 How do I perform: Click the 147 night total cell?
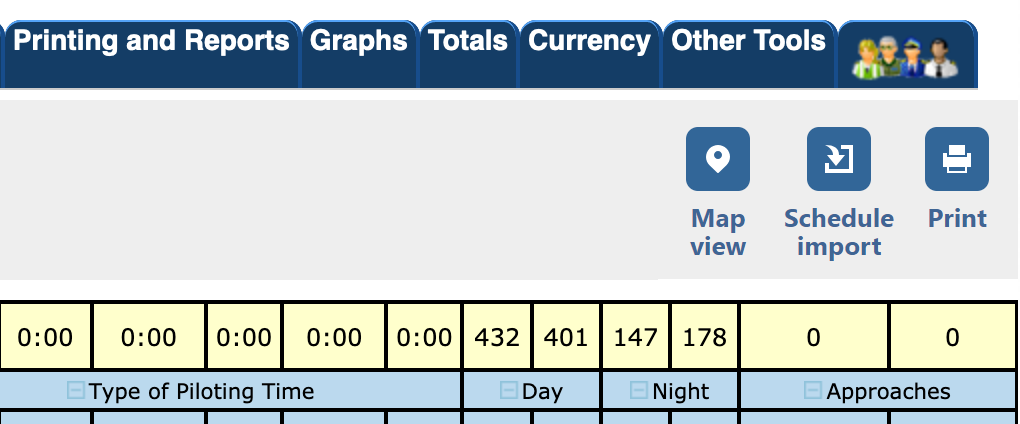(635, 337)
